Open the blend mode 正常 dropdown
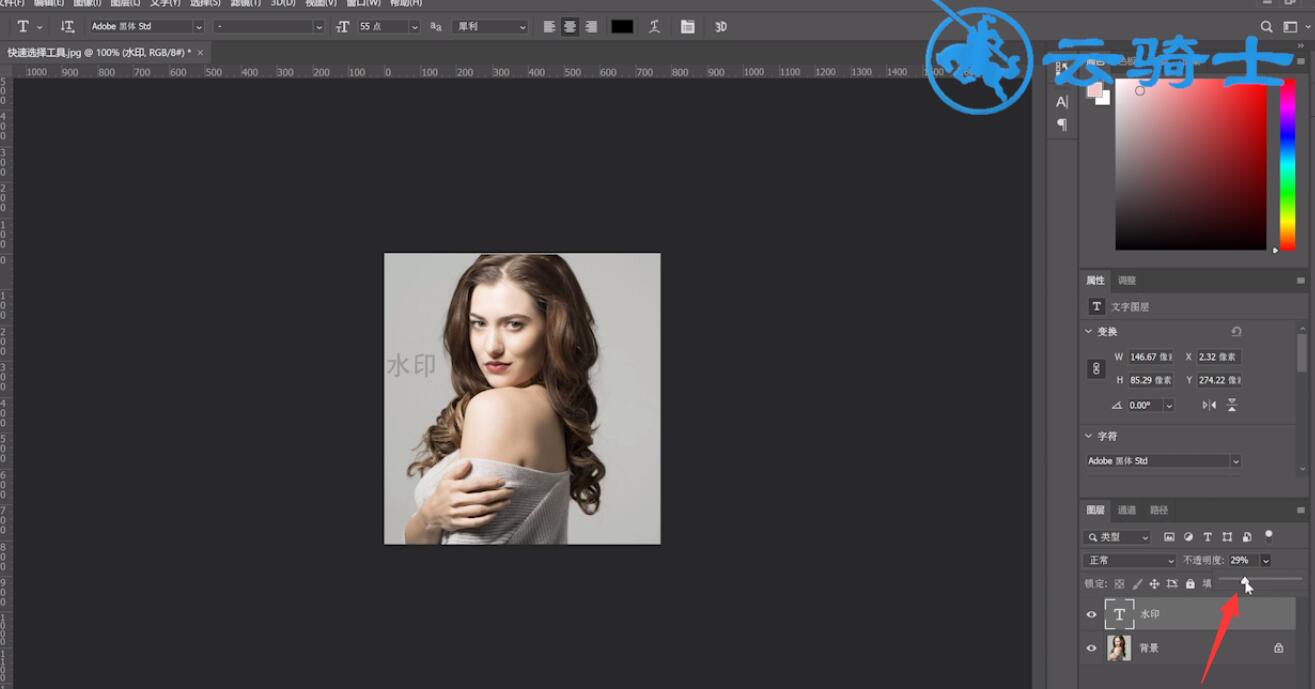1315x689 pixels. pos(1131,561)
